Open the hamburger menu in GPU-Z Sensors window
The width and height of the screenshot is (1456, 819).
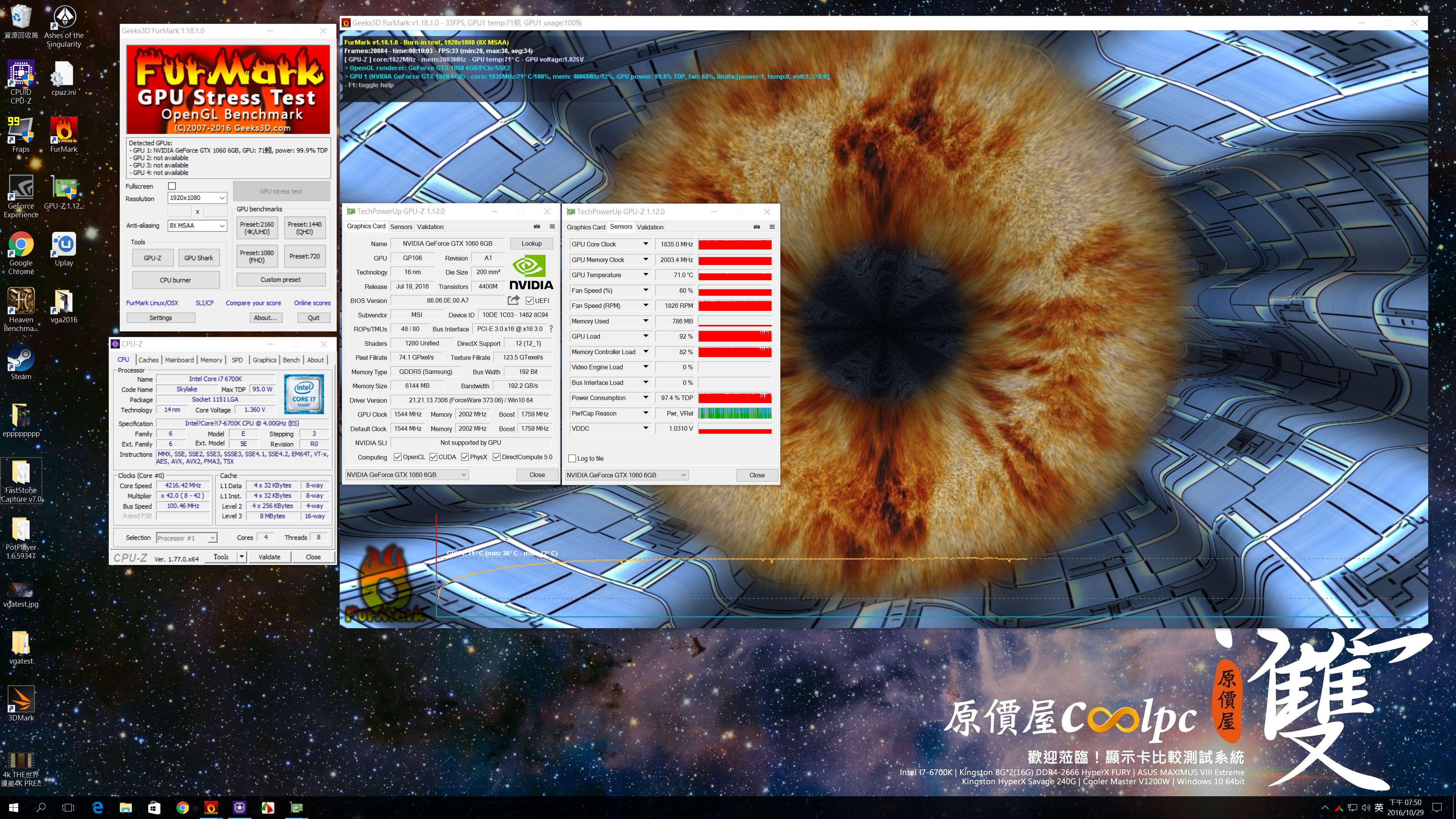[x=772, y=227]
